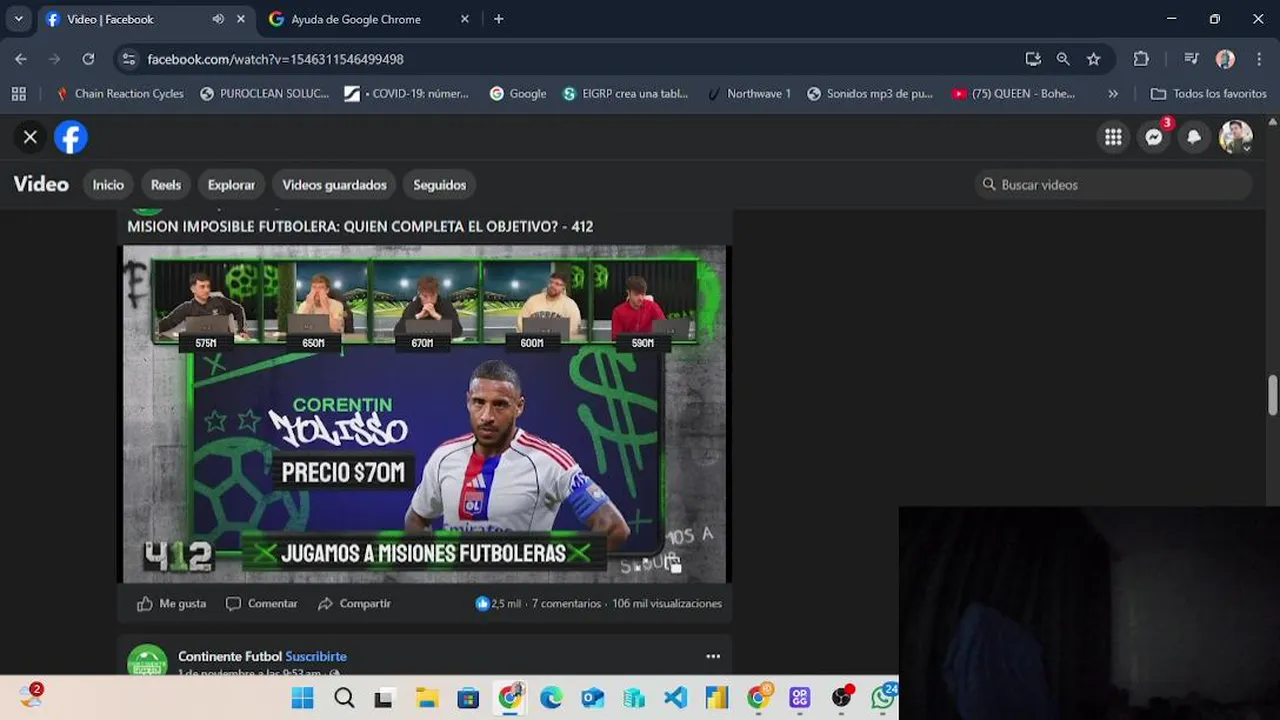Switch to the Reels tab
This screenshot has width=1280, height=720.
click(x=166, y=185)
